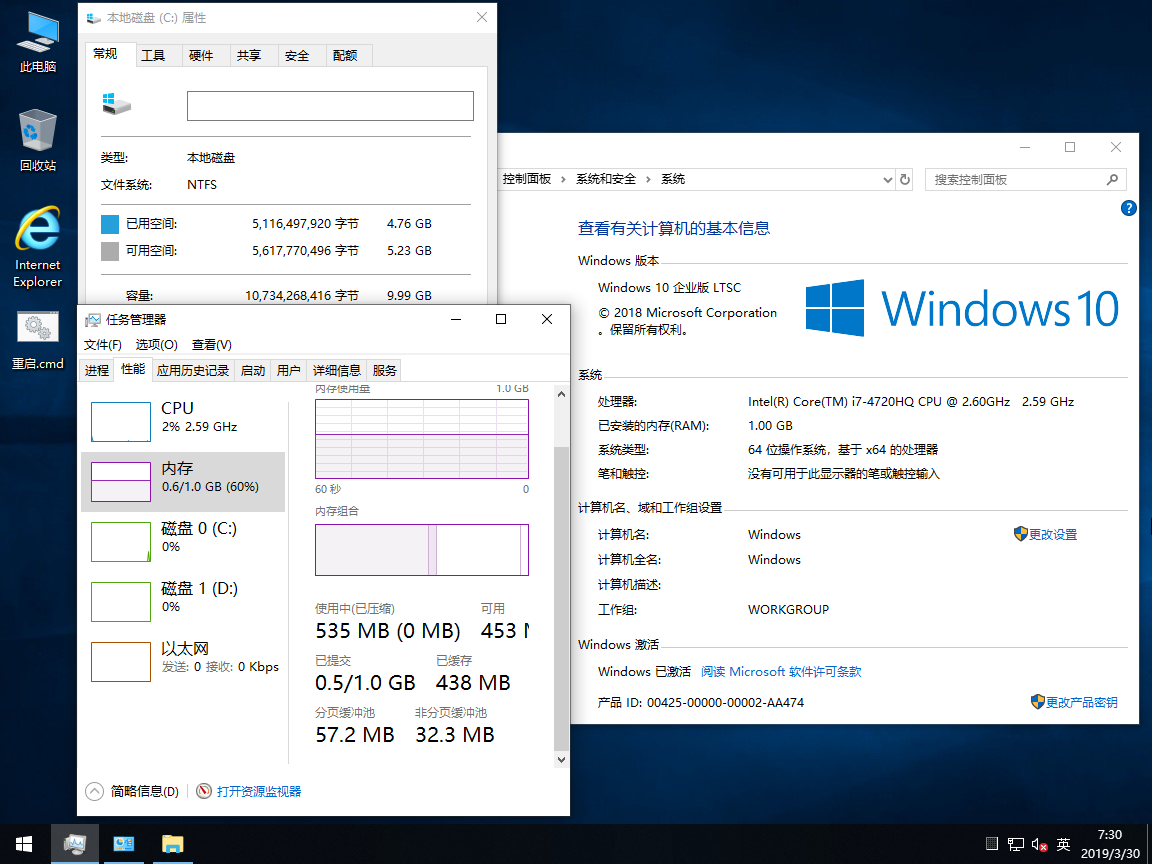Click the refresh icon beside address bar
Screen dimensions: 1152x864
905,179
